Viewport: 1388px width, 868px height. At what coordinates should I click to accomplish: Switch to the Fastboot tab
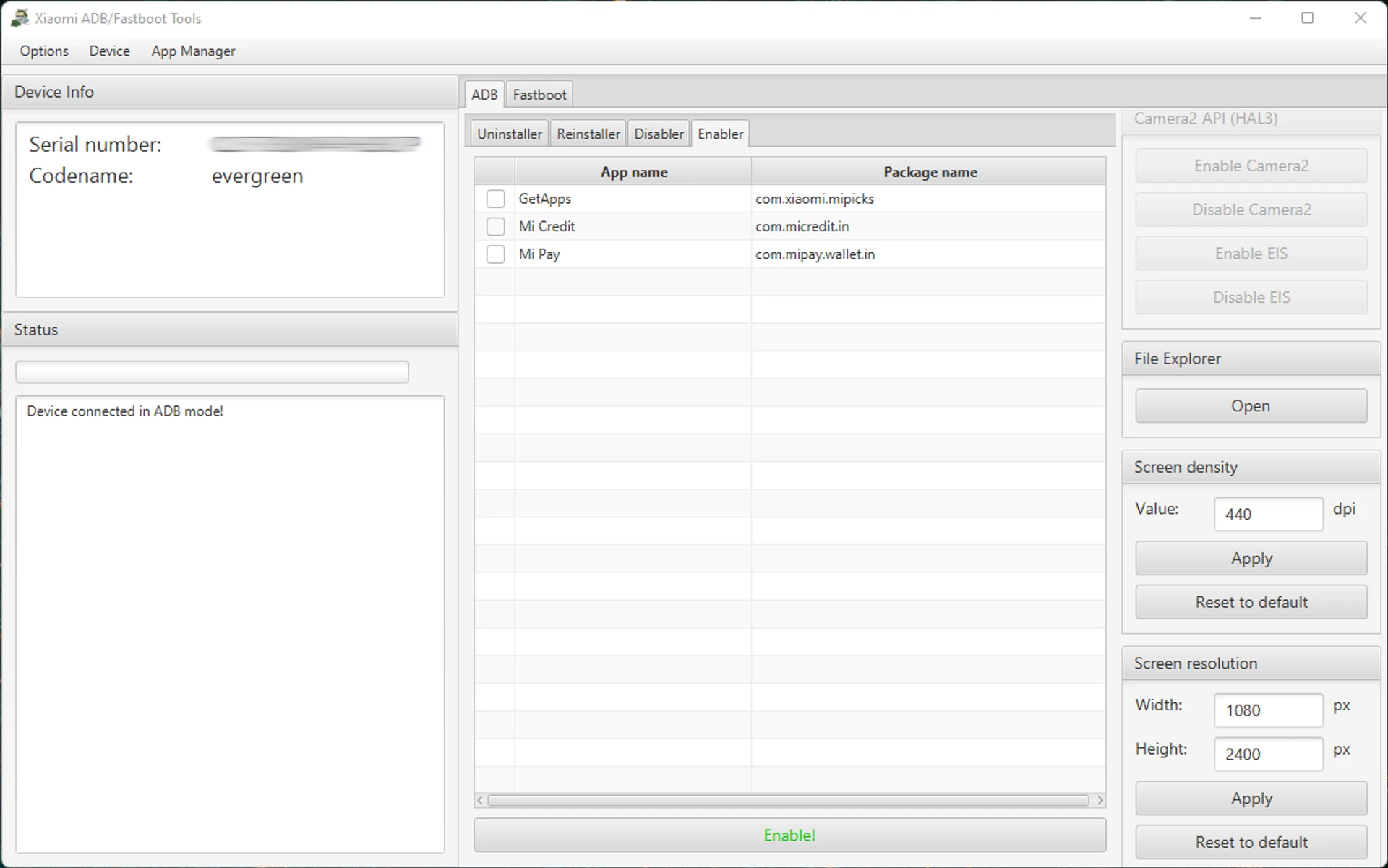point(539,95)
